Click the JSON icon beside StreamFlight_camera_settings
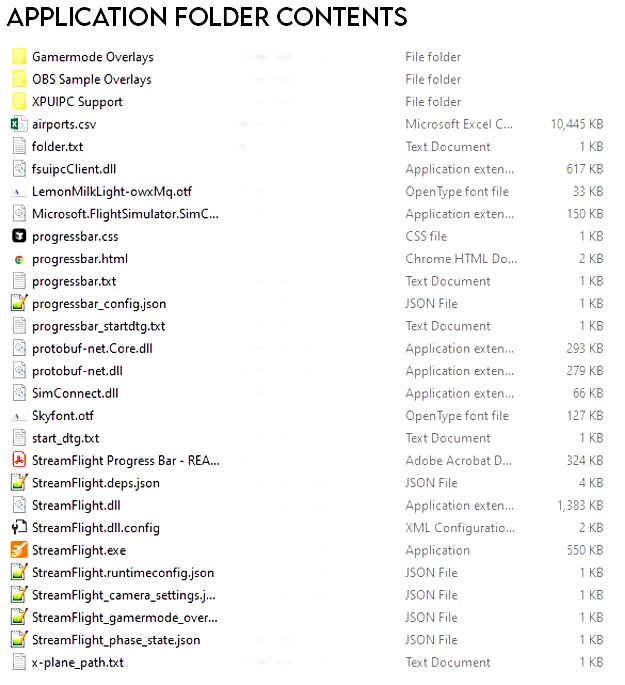 point(19,595)
